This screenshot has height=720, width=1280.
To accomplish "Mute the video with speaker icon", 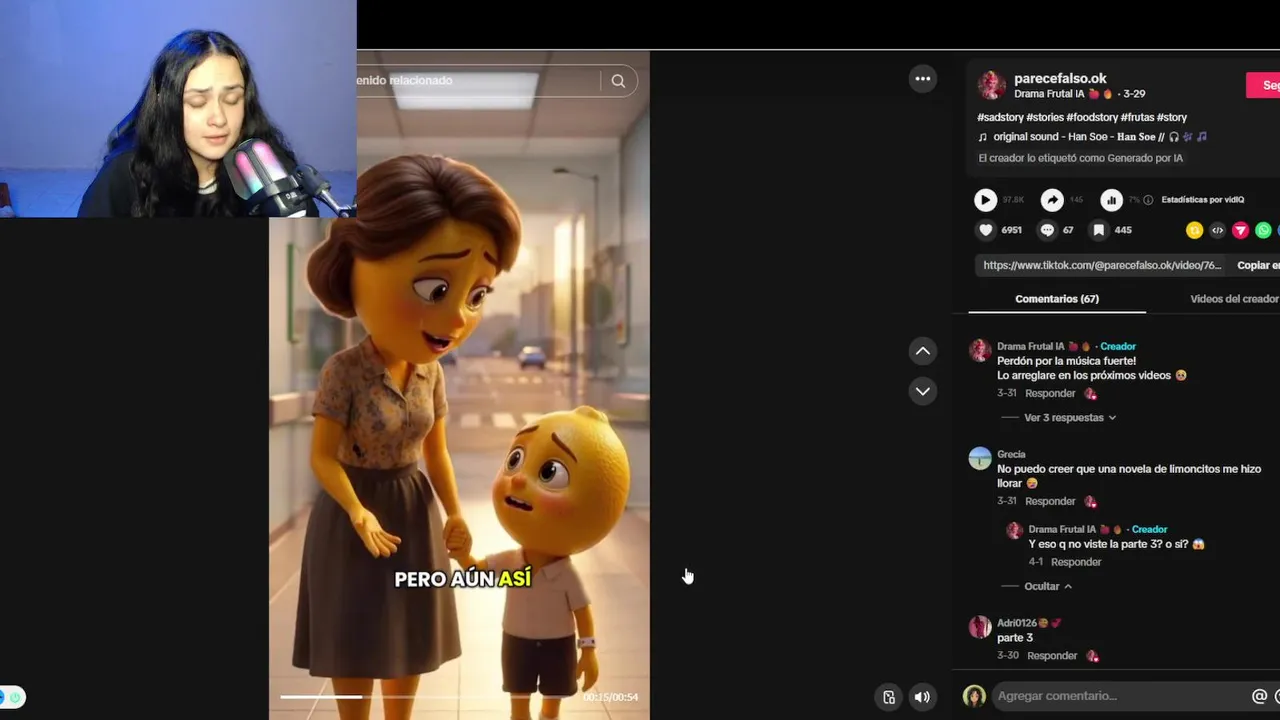I will point(922,697).
